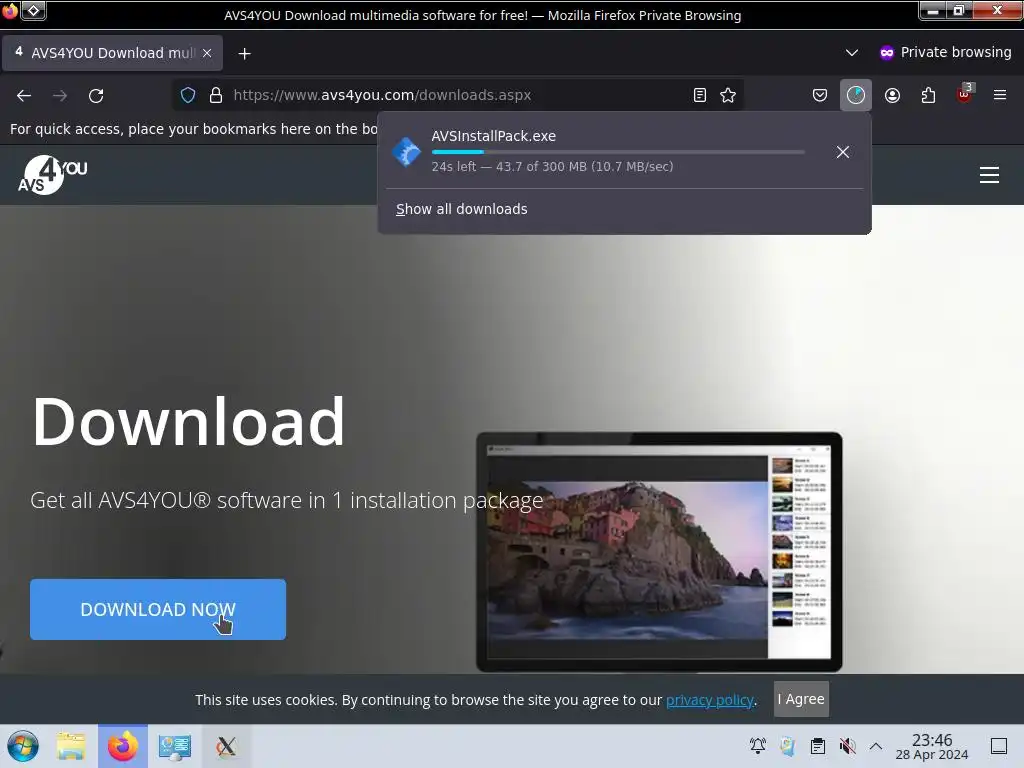Screen dimensions: 1024x768
Task: Accept cookies with I Agree button
Action: pos(801,699)
